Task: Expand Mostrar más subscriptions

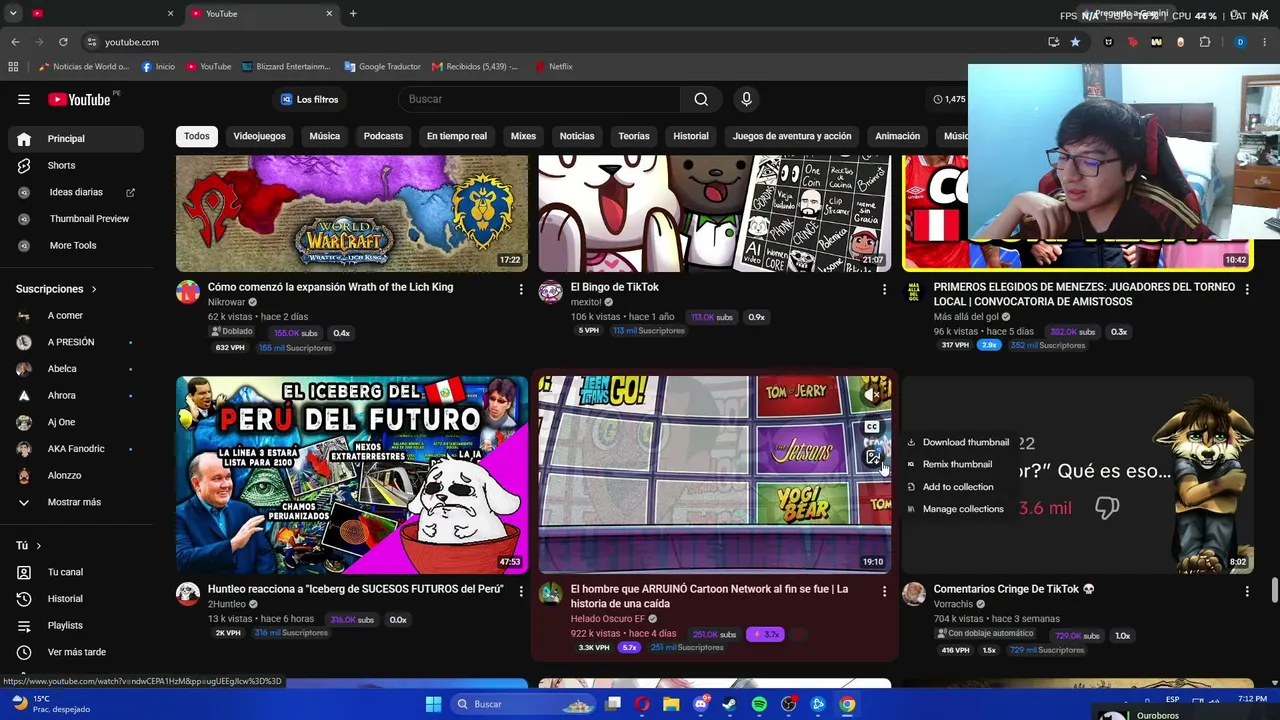Action: [x=73, y=502]
